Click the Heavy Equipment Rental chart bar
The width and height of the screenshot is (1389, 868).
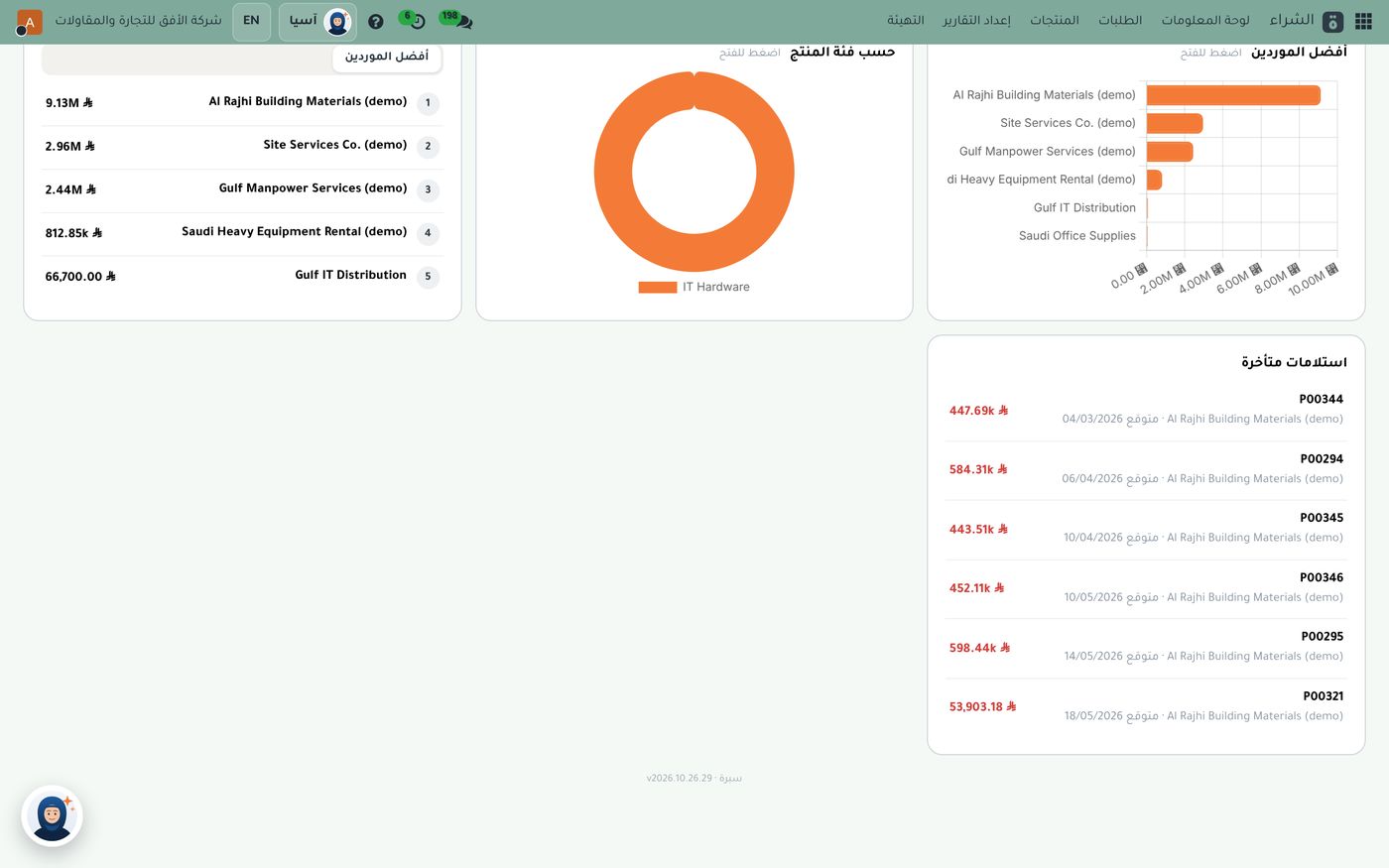pyautogui.click(x=1154, y=180)
